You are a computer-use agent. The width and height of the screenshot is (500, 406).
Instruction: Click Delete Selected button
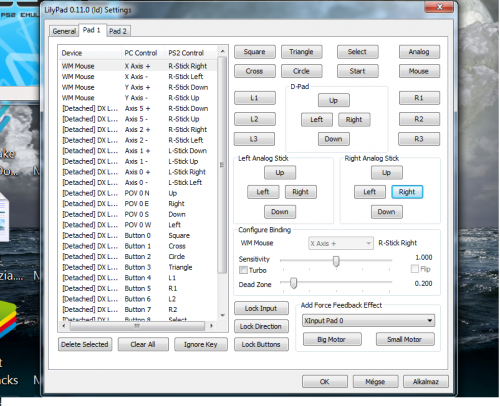(85, 344)
